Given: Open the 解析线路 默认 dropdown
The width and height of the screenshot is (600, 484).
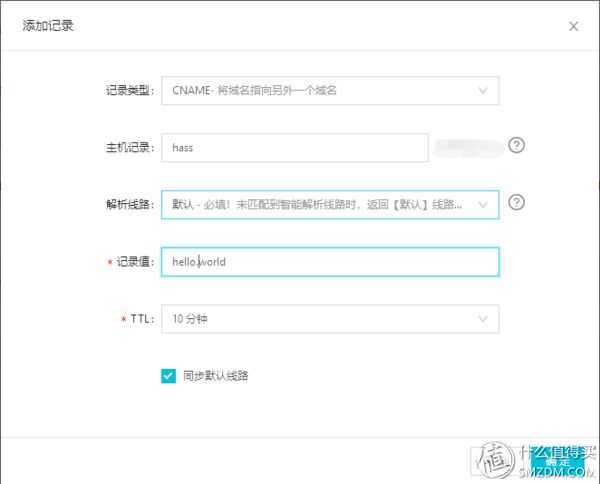Looking at the screenshot, I should click(330, 205).
